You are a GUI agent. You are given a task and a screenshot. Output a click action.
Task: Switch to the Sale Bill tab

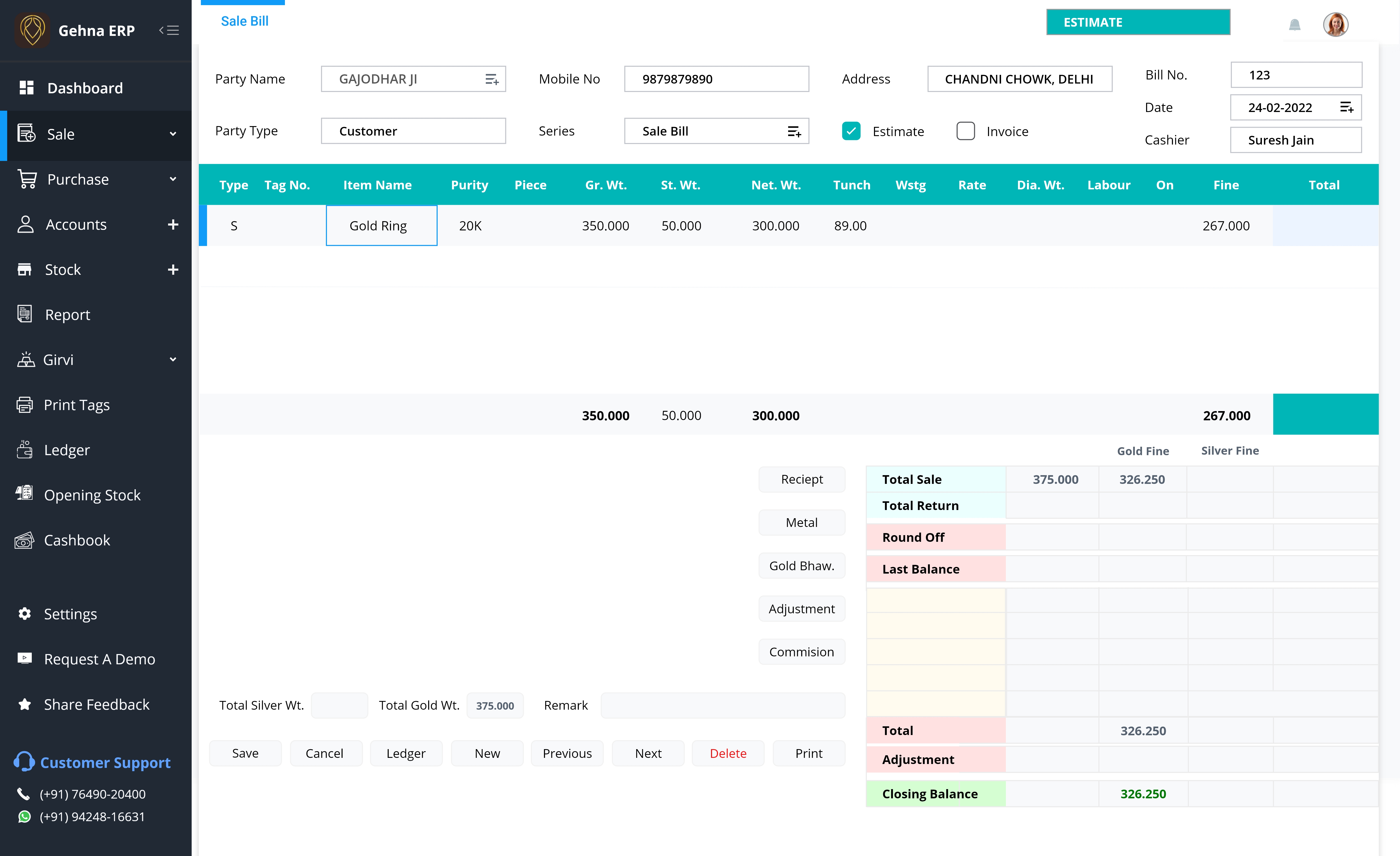244,21
